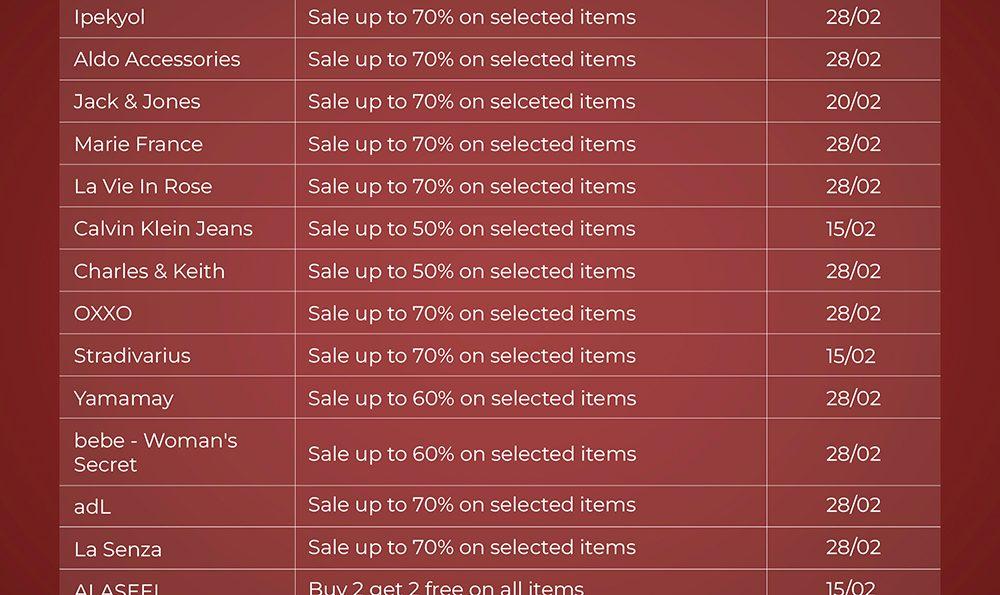Viewport: 1000px width, 595px height.
Task: Click the Buy 2 get 2 free offer
Action: [446, 588]
